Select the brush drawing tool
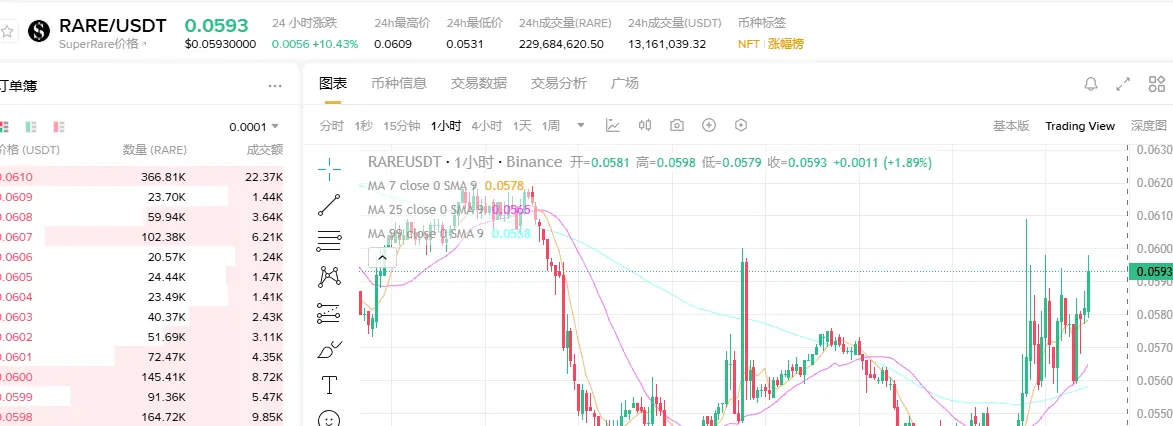Image resolution: width=1173 pixels, height=426 pixels. pyautogui.click(x=329, y=349)
